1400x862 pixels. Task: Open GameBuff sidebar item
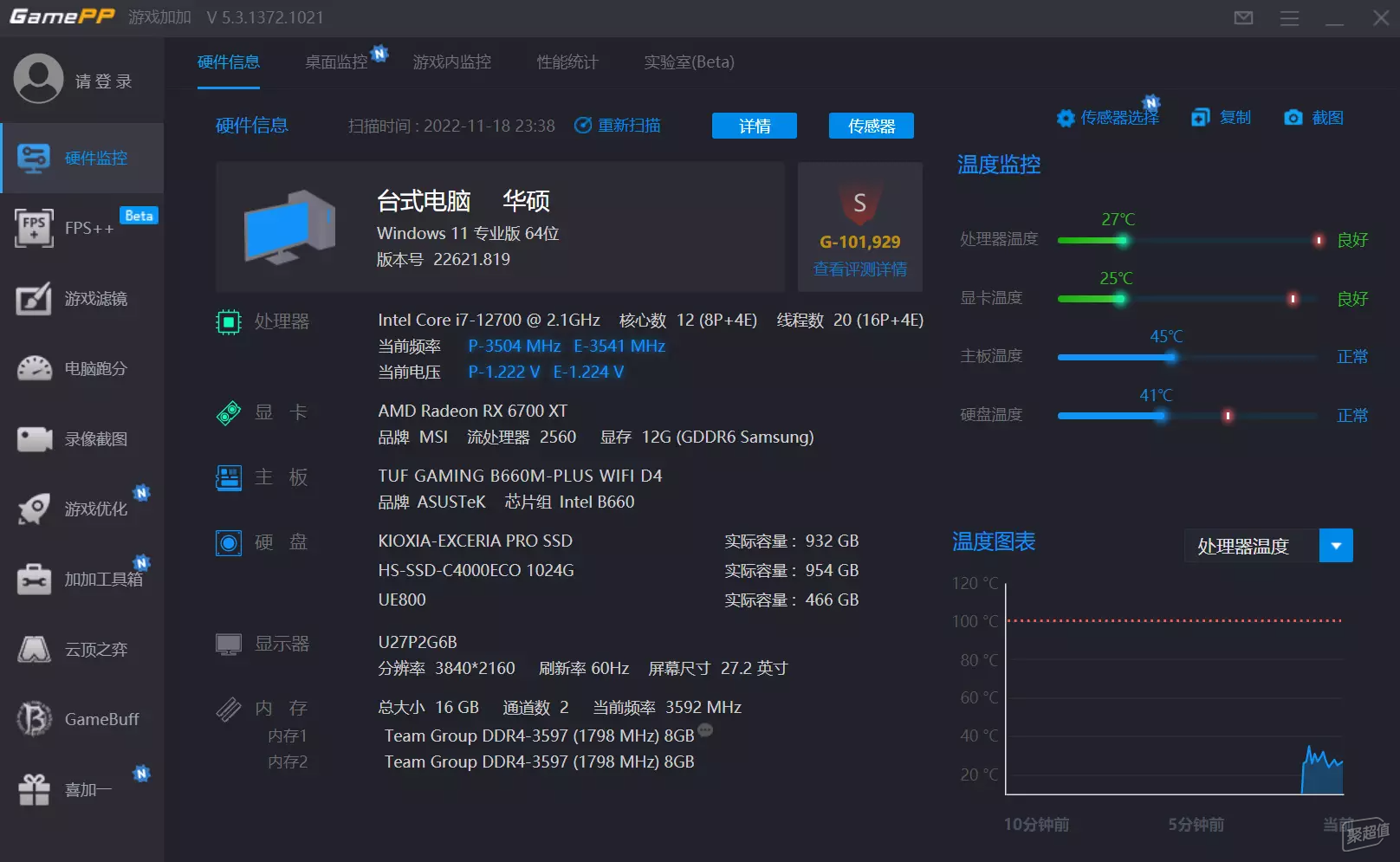tap(82, 719)
